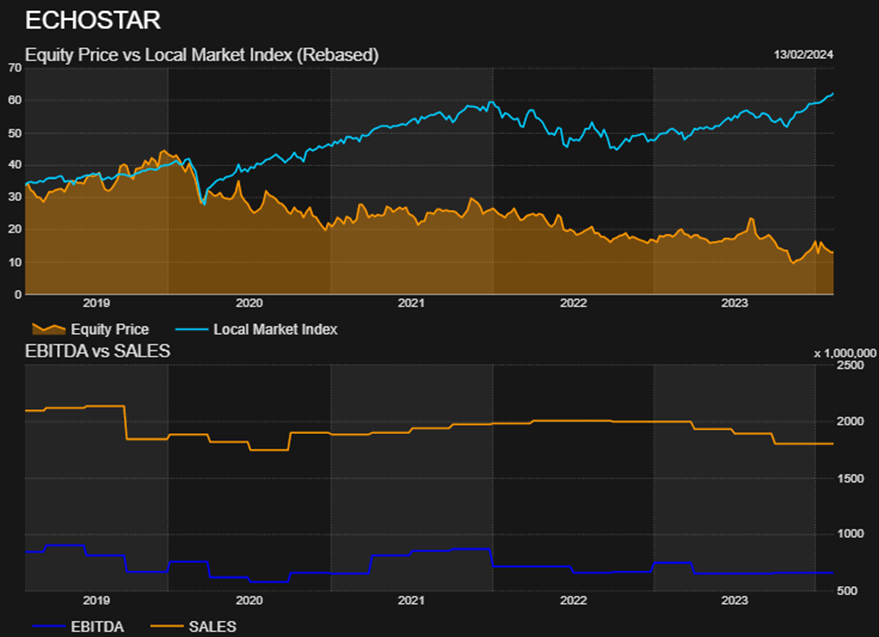Screen dimensions: 879x637
Task: Click the 40 value on the equity axis
Action: pyautogui.click(x=15, y=165)
